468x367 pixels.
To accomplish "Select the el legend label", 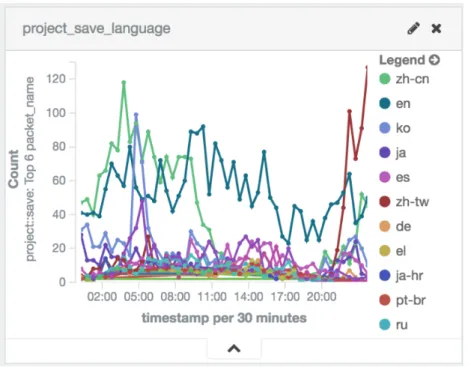I will click(x=401, y=251).
